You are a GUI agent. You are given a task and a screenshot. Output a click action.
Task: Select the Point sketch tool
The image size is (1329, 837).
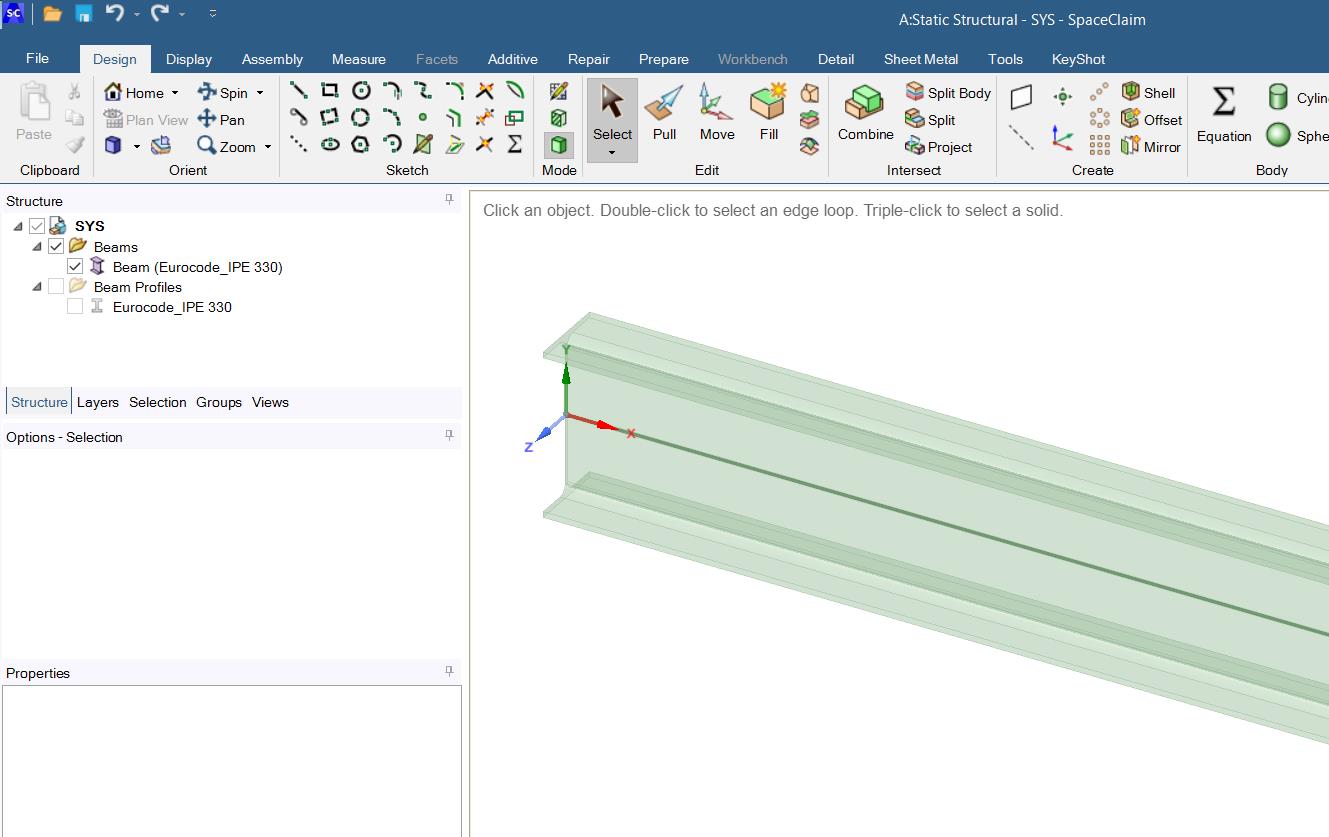coord(422,118)
